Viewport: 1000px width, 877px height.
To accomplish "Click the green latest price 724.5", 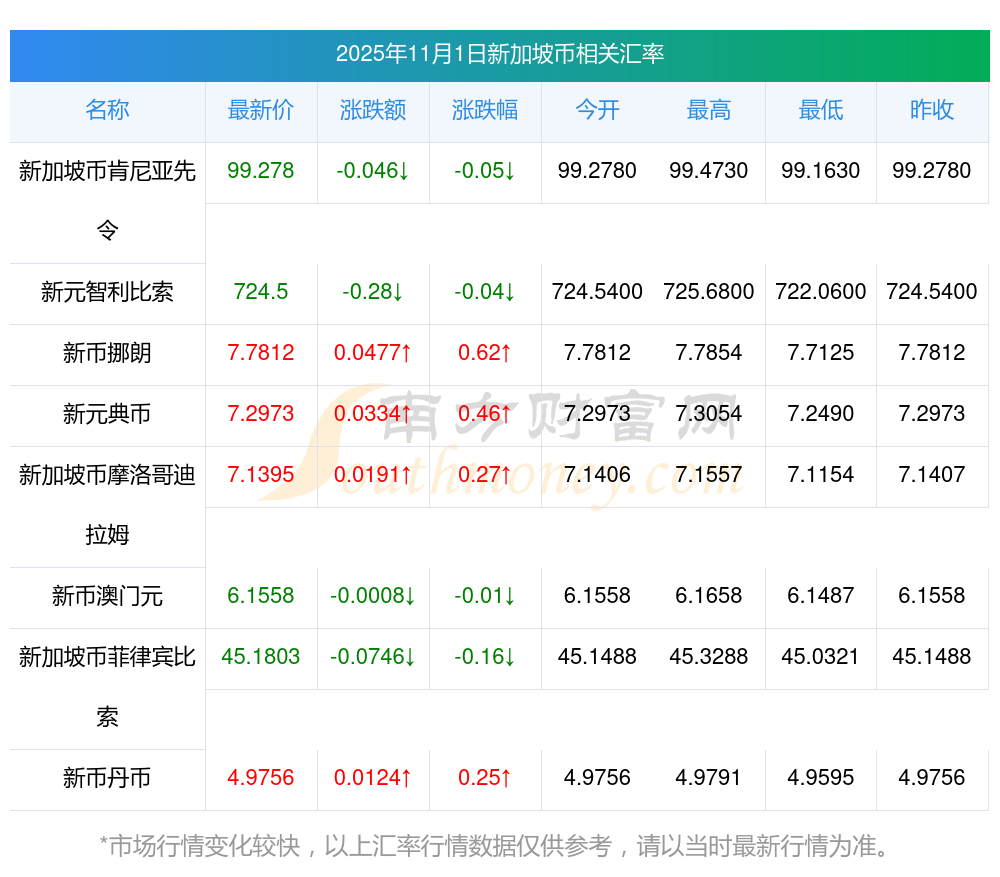I will coord(261,292).
